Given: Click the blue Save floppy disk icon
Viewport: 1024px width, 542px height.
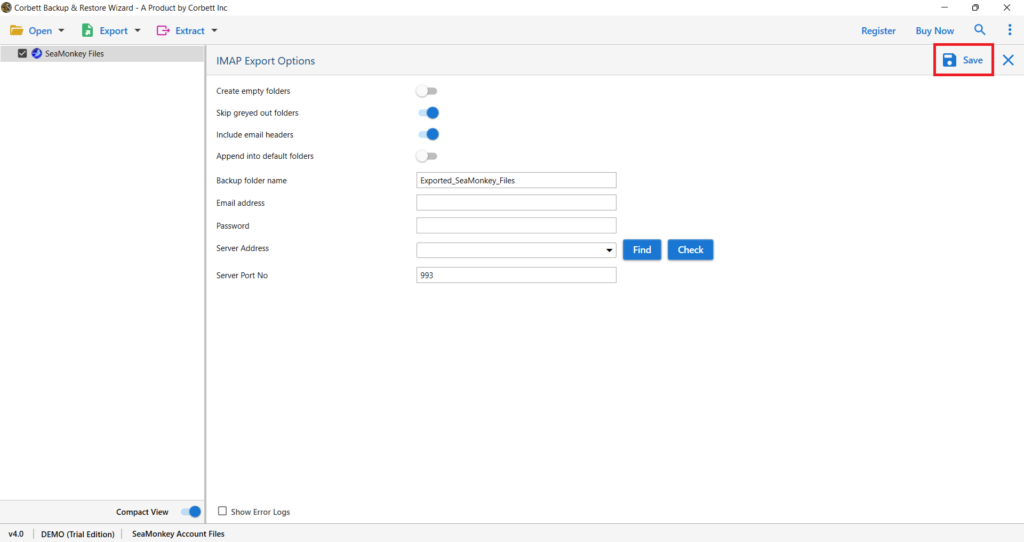Looking at the screenshot, I should pyautogui.click(x=950, y=60).
